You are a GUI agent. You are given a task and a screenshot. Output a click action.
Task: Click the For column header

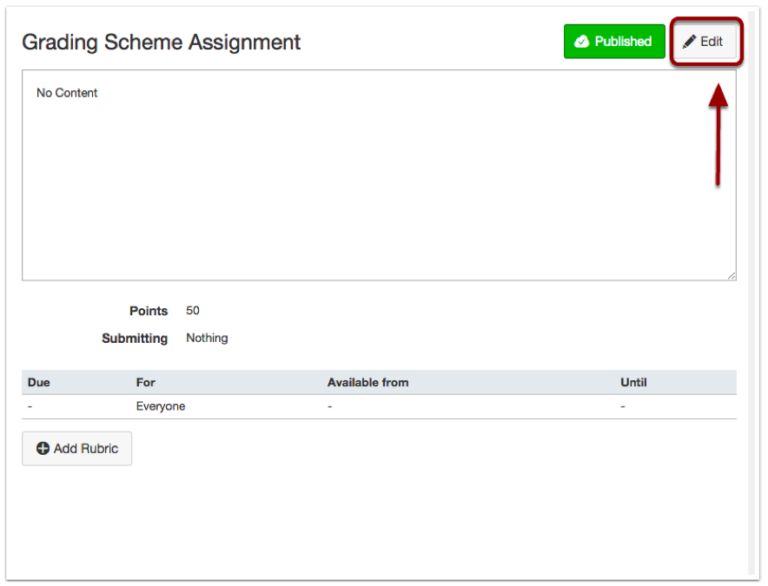pyautogui.click(x=145, y=383)
